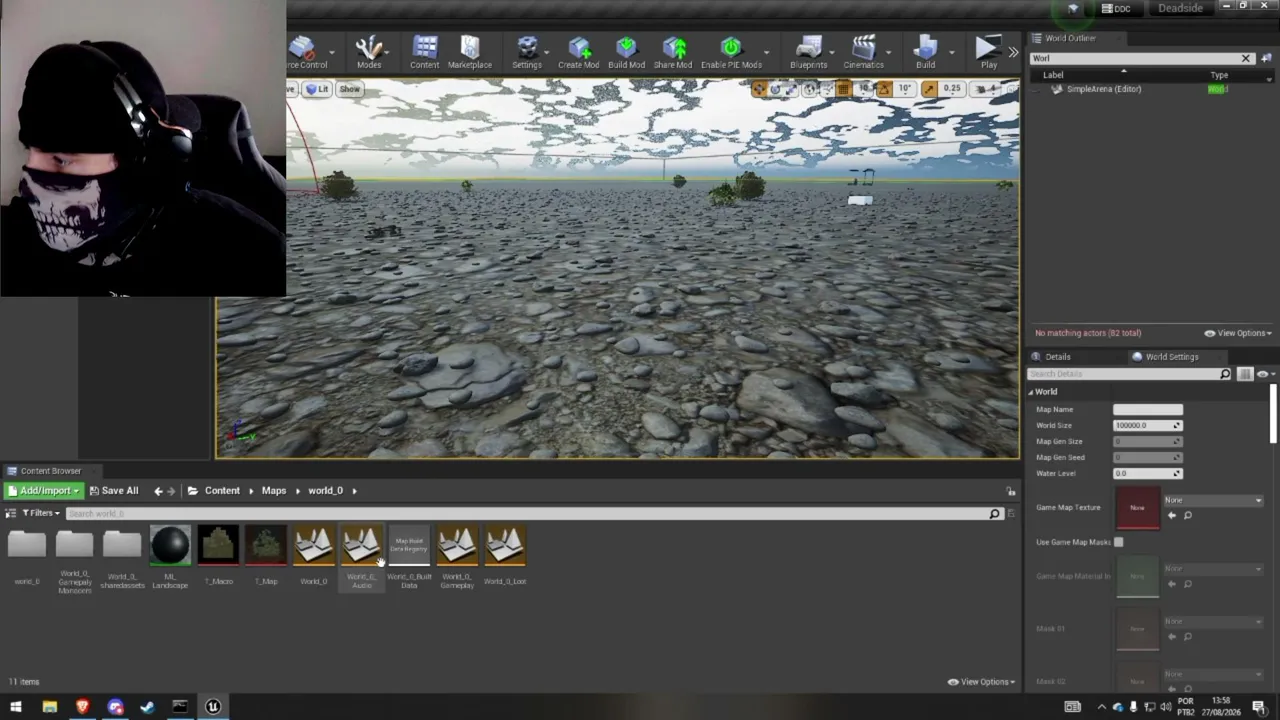Open the Modes toolbar button

point(369,52)
